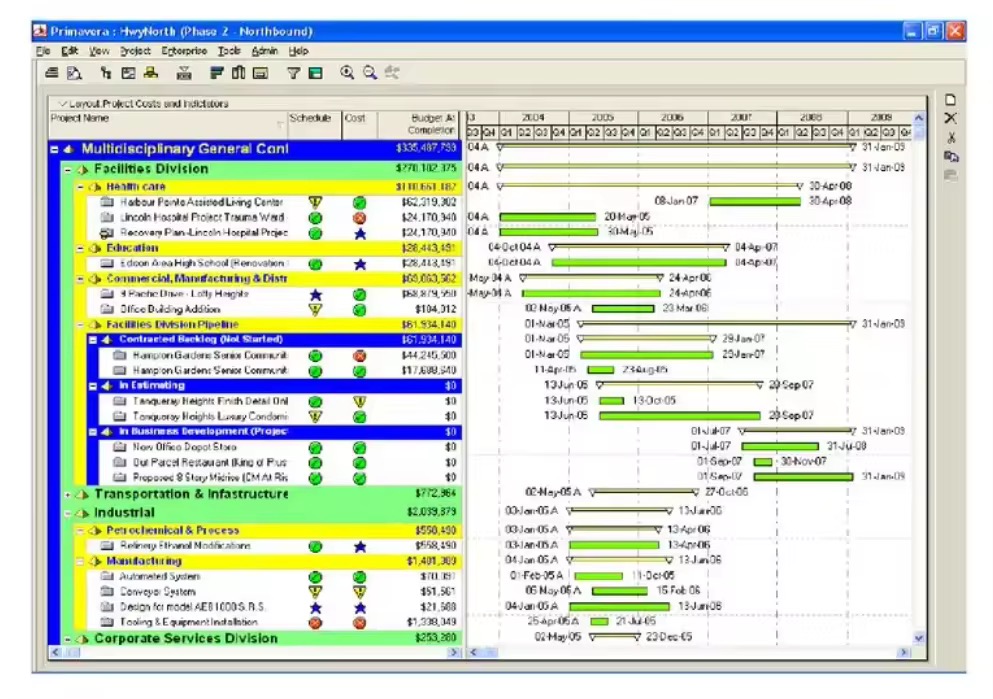This screenshot has height=699, width=993.
Task: Click the Bars icon in the toolbar
Action: pyautogui.click(x=216, y=73)
